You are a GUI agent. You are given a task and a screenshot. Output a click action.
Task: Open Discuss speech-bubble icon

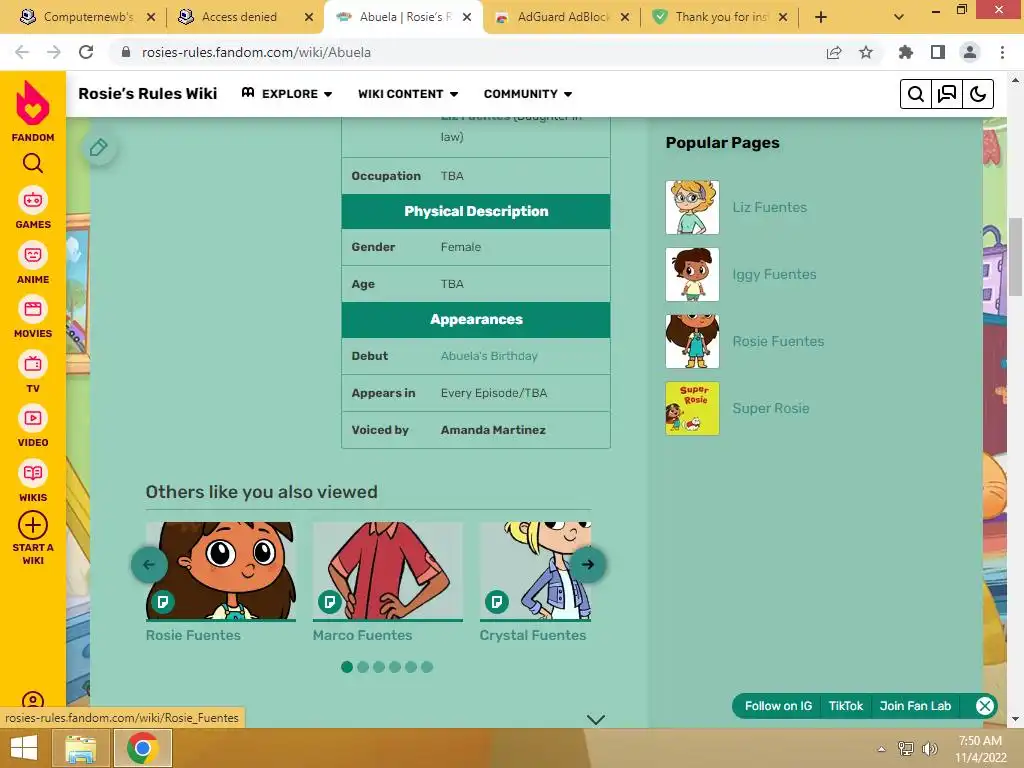pyautogui.click(x=946, y=94)
